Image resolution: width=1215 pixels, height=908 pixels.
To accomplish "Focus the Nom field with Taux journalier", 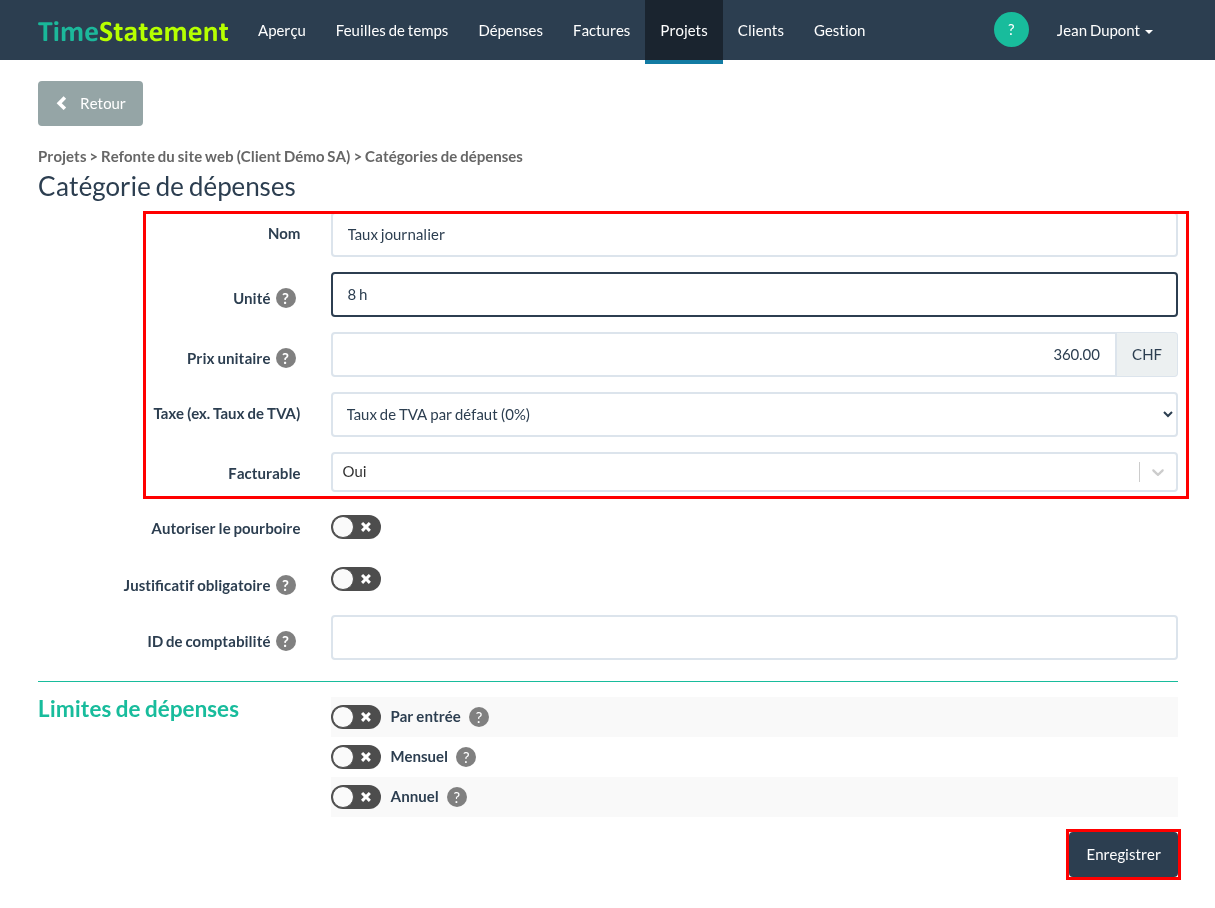I will [754, 235].
